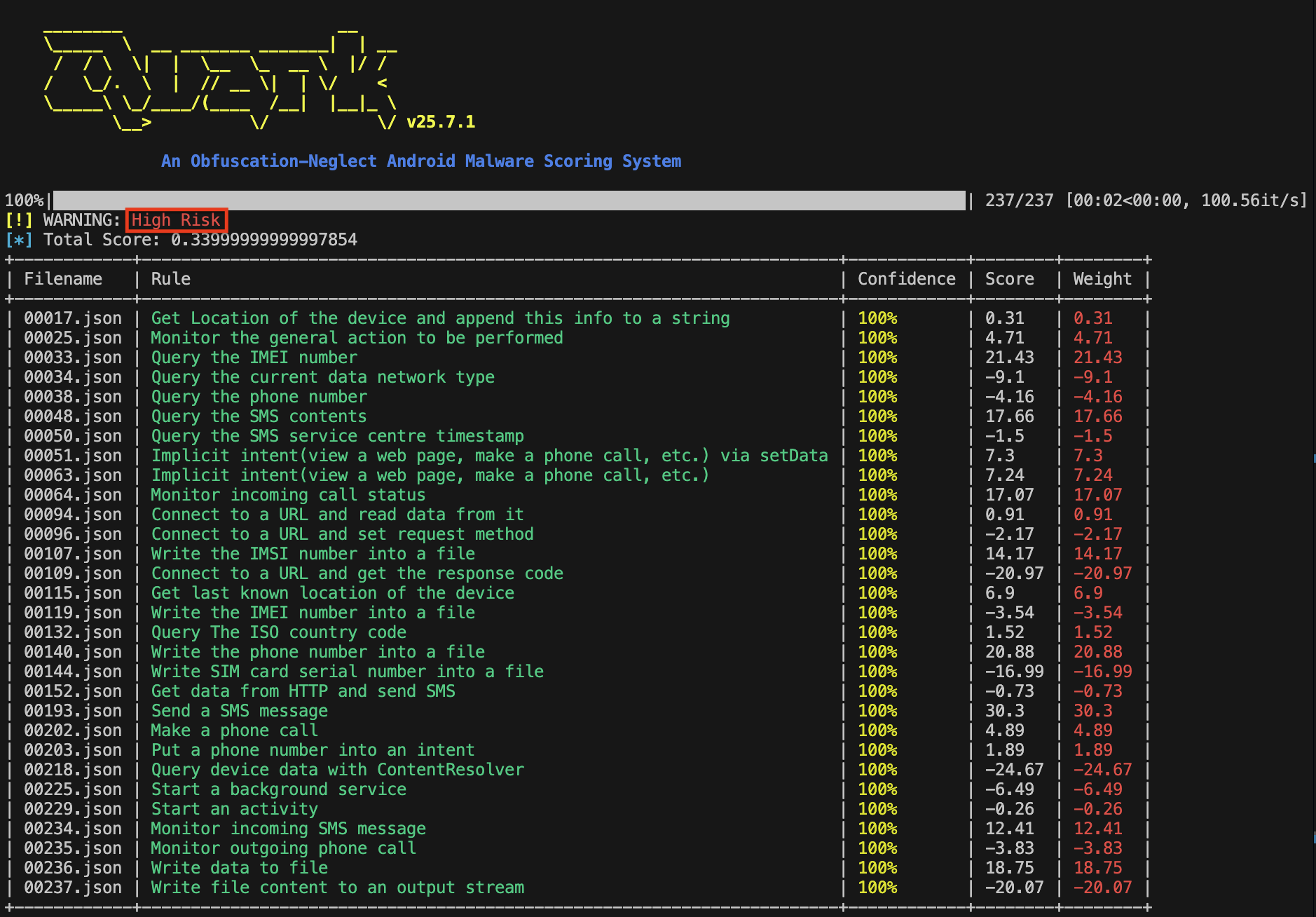Click the Score cell showing 21.43
Screen dimensions: 1316x917
click(x=1010, y=358)
